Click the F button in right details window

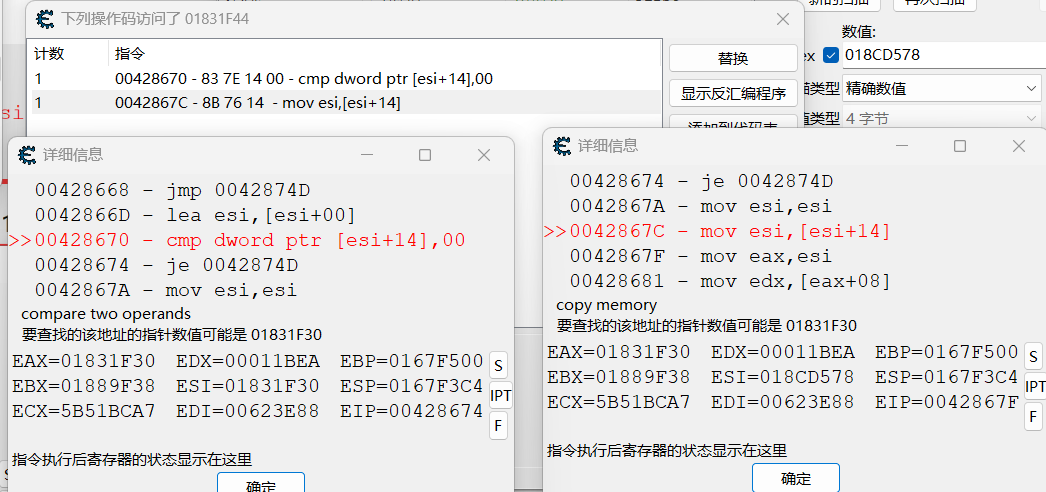[1034, 417]
